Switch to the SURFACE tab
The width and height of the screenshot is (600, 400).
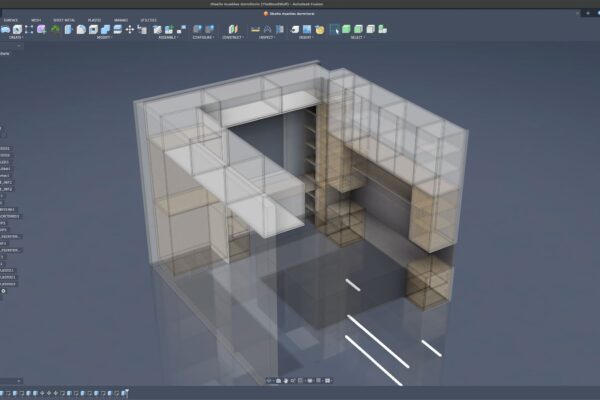pos(11,20)
